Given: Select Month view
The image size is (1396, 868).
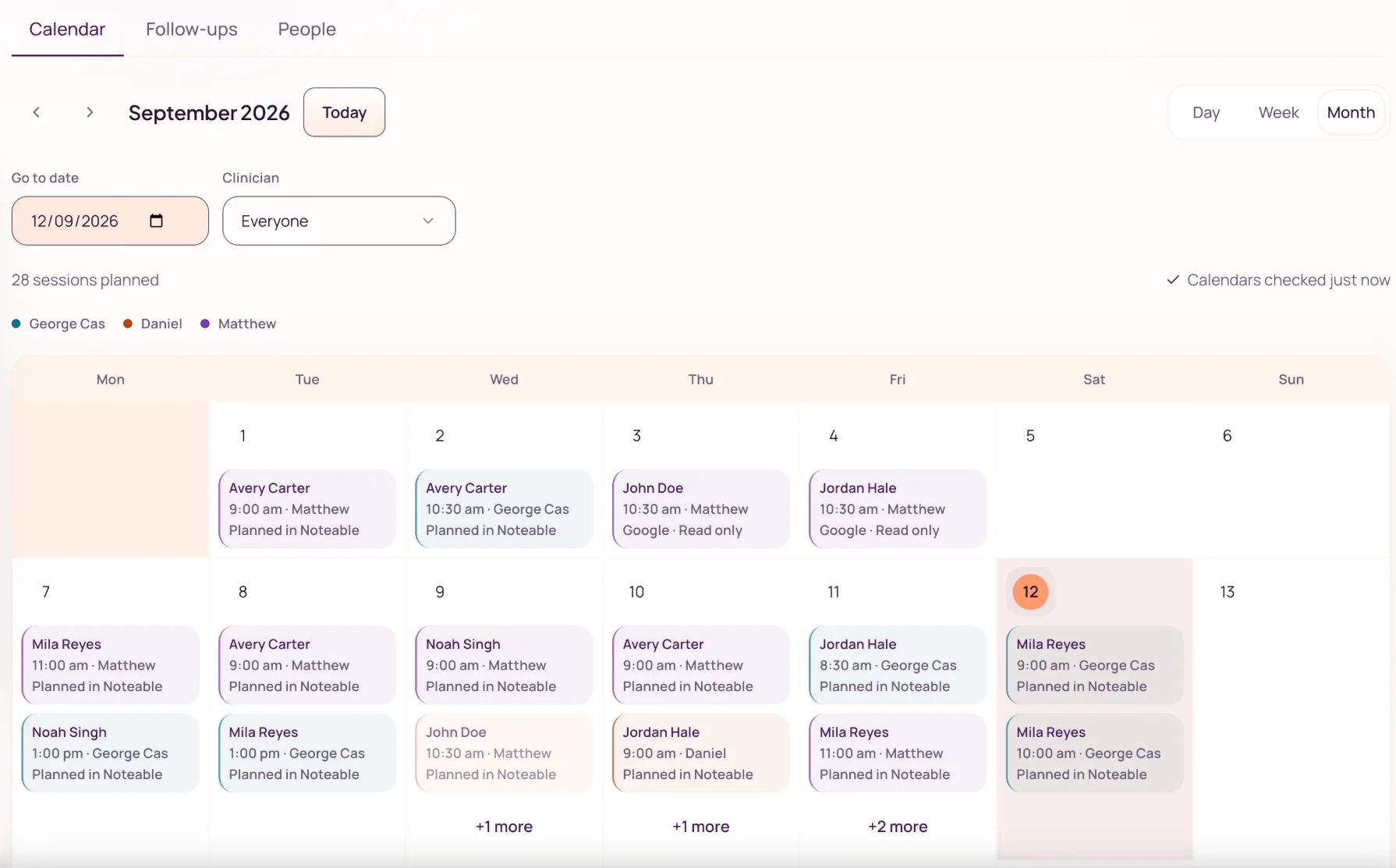Looking at the screenshot, I should coord(1351,112).
